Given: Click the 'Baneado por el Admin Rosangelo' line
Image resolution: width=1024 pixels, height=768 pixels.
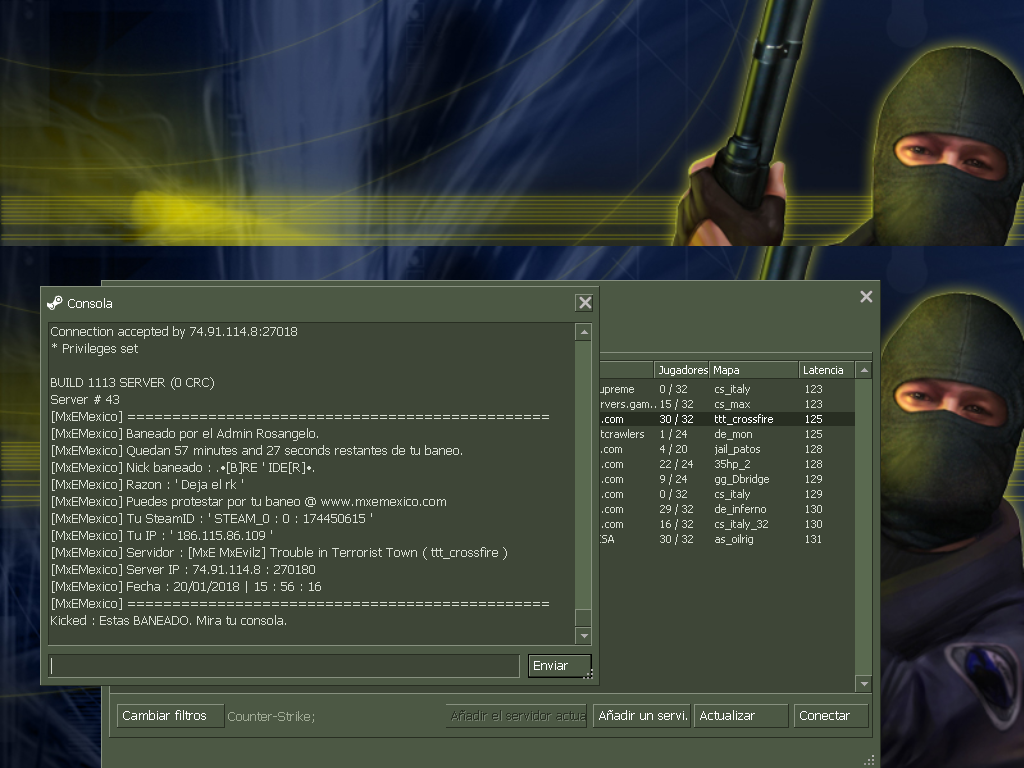Looking at the screenshot, I should [185, 434].
